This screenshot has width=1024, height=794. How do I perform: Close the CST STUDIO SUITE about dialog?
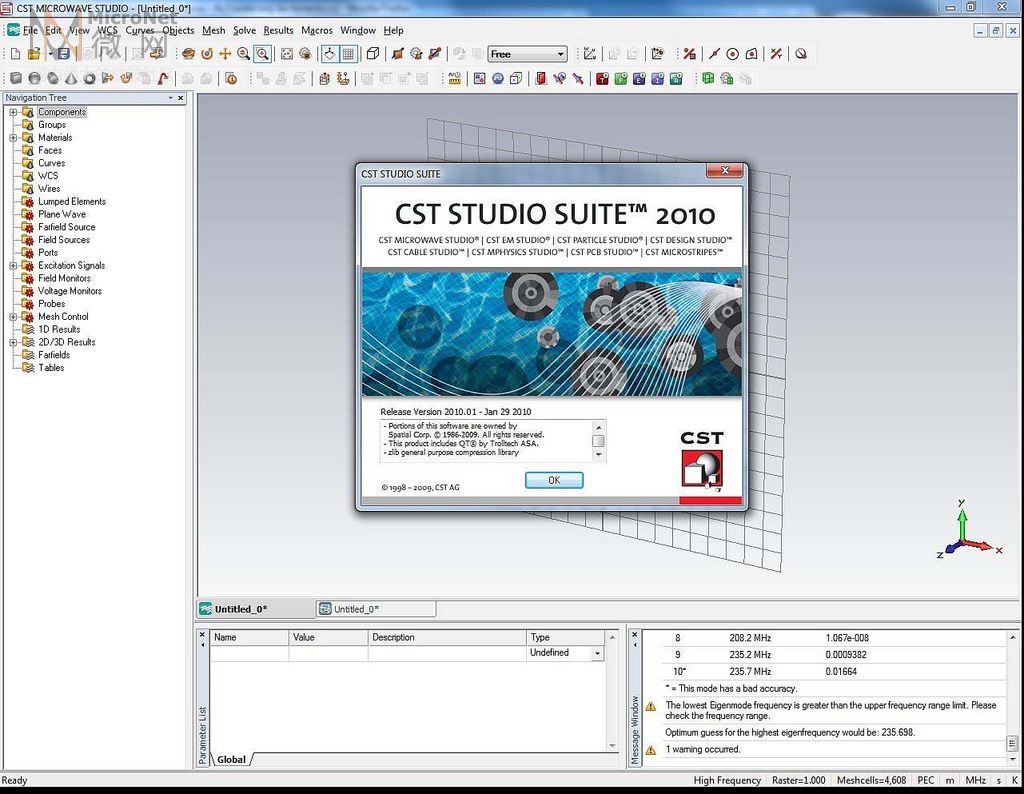pos(725,170)
